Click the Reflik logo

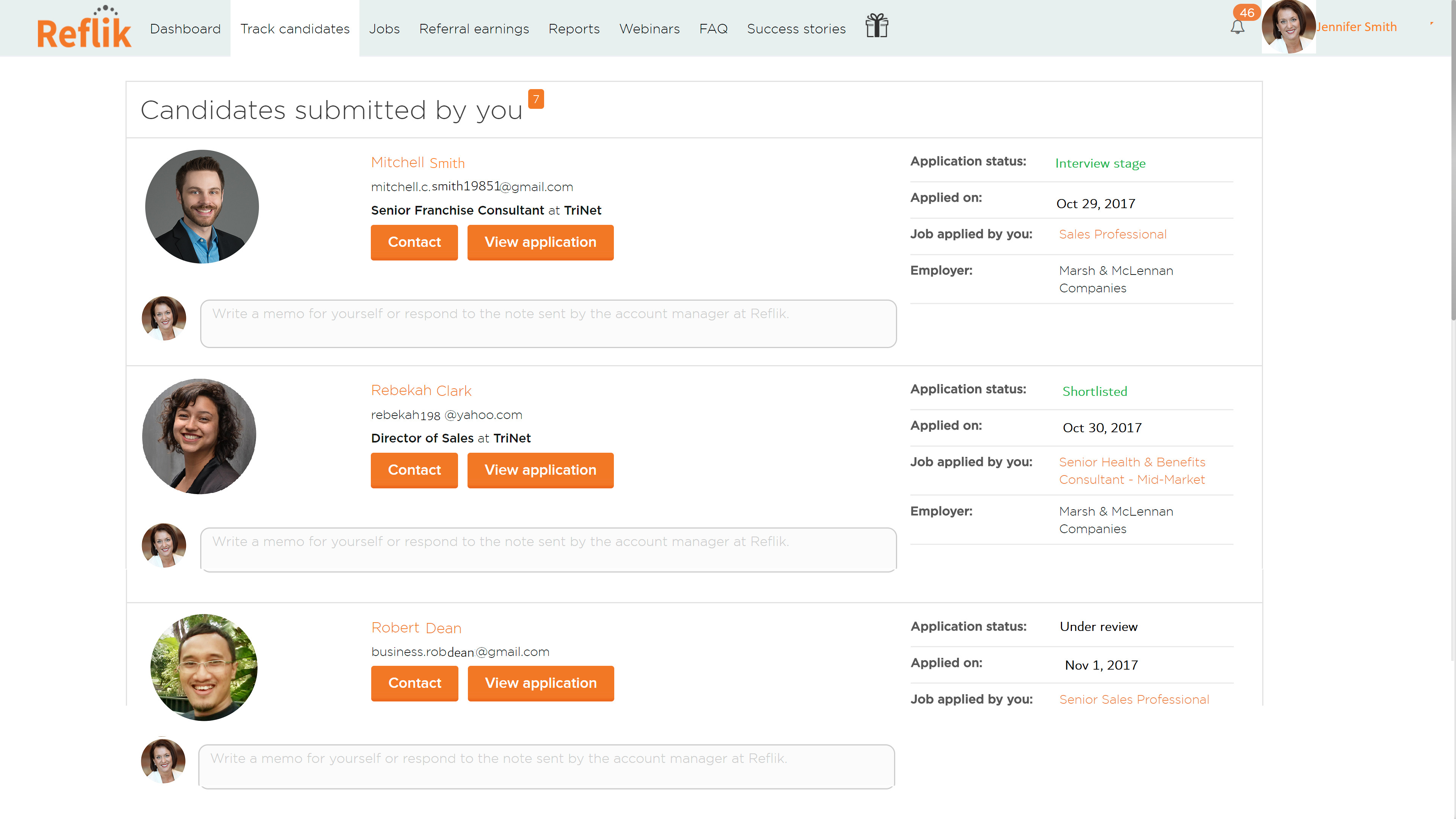84,27
